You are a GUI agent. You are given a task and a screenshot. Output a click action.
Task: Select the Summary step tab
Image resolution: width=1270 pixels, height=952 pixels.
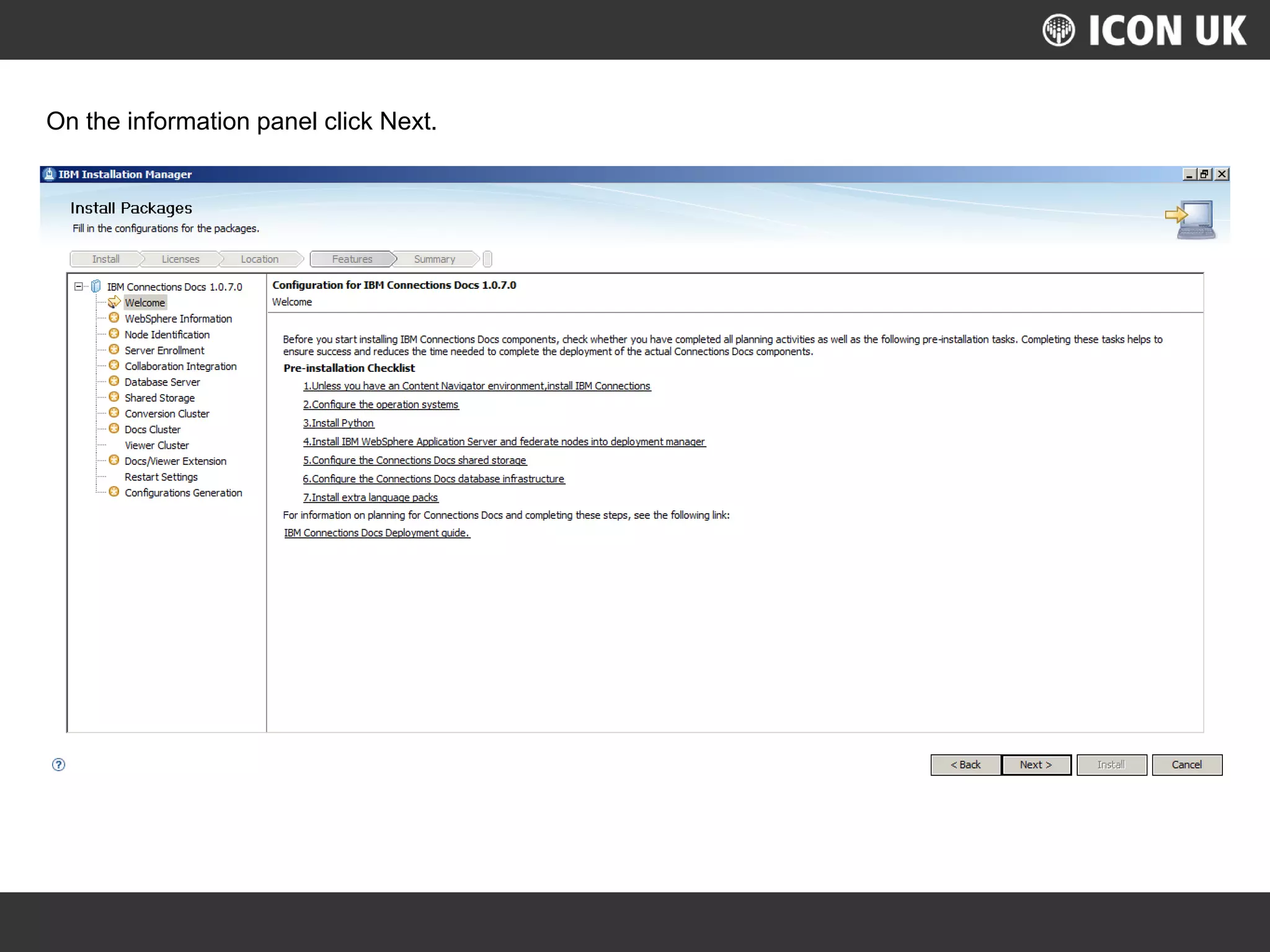point(434,259)
